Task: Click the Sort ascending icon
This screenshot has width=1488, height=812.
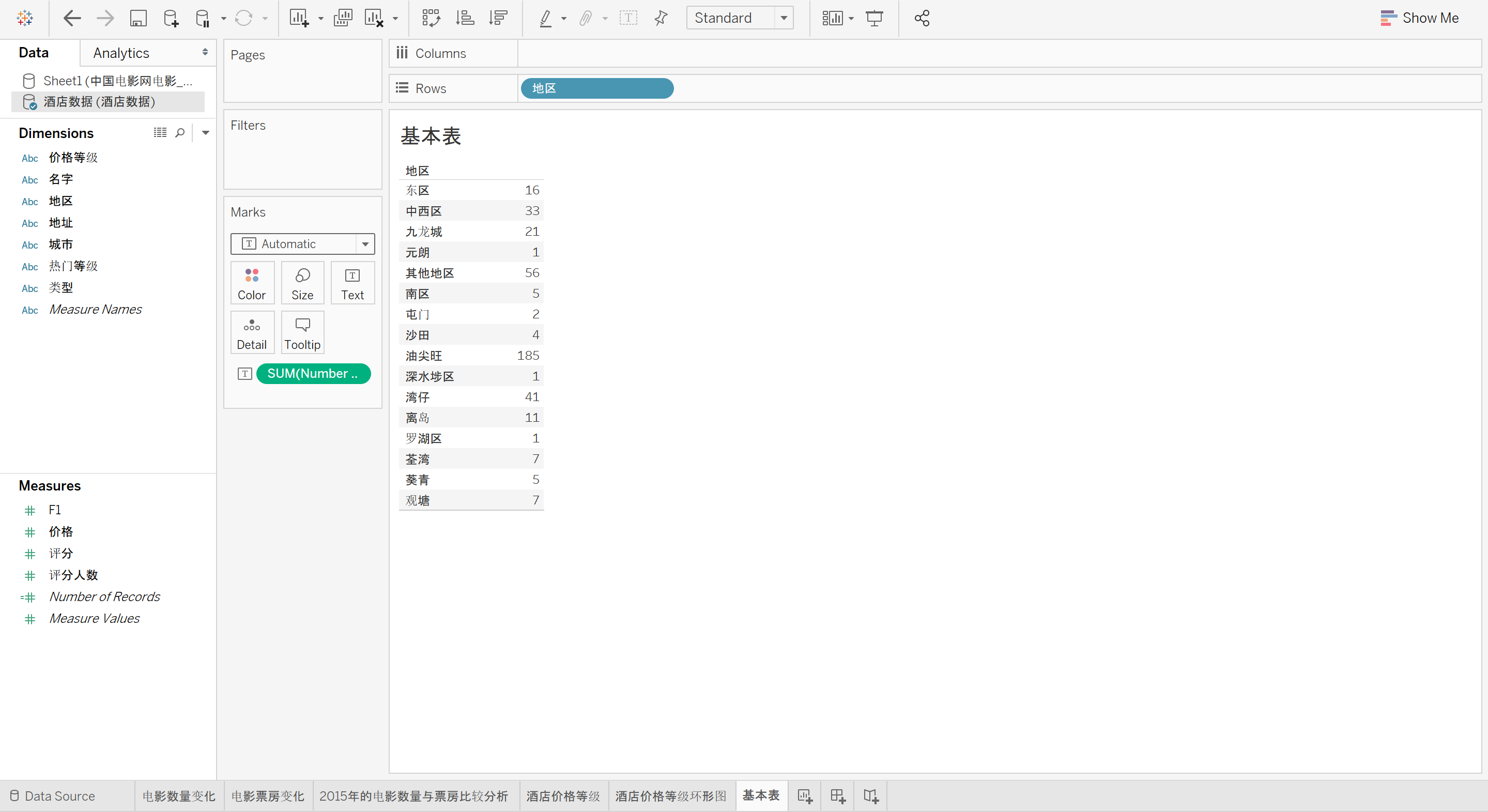Action: pyautogui.click(x=465, y=19)
